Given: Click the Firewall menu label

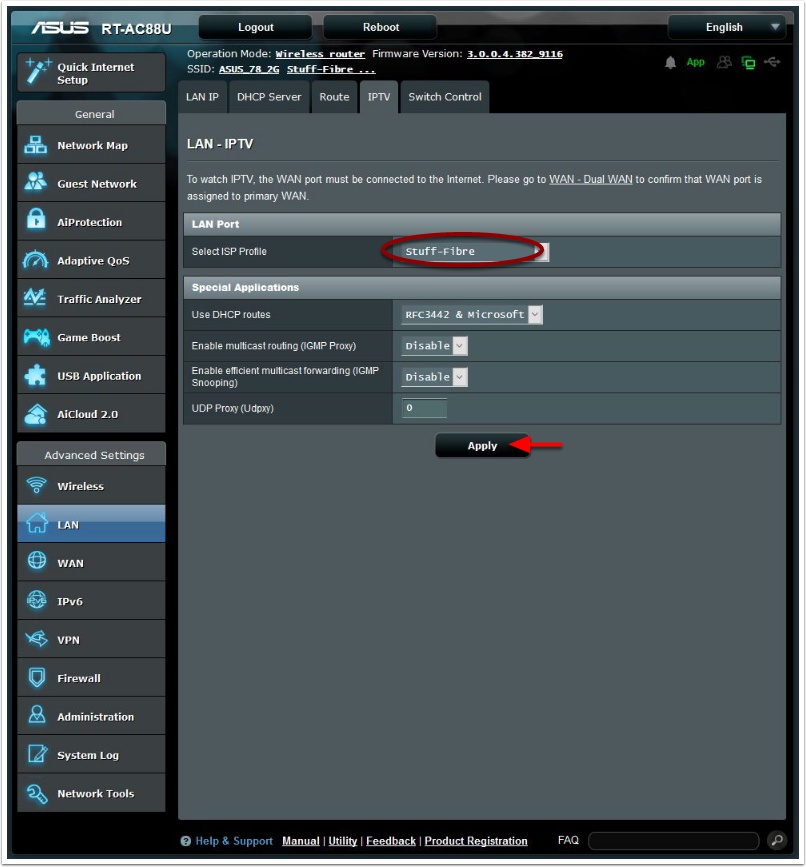Looking at the screenshot, I should [79, 678].
